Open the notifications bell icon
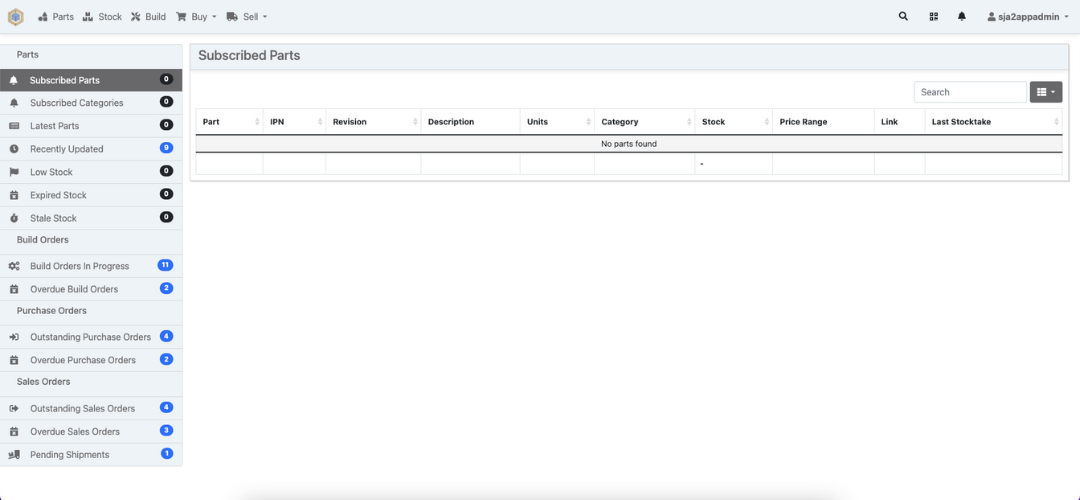 [962, 17]
